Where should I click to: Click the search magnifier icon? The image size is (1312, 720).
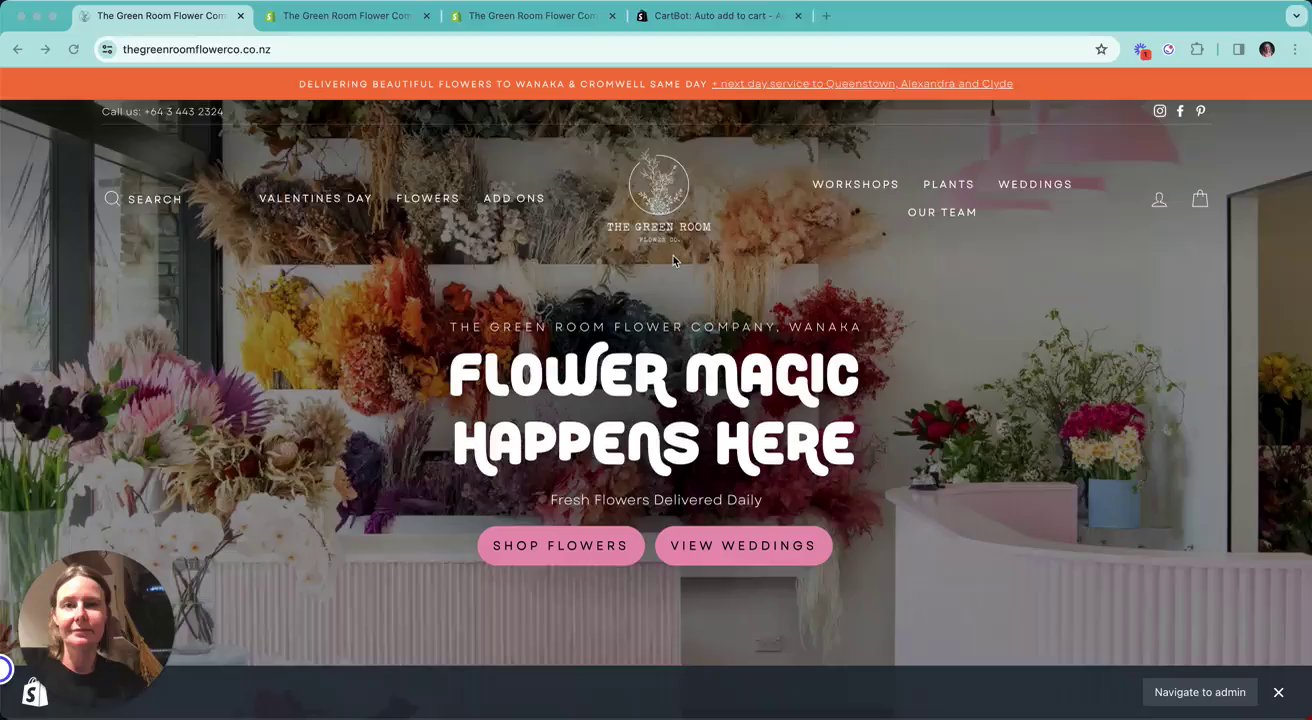tap(112, 198)
